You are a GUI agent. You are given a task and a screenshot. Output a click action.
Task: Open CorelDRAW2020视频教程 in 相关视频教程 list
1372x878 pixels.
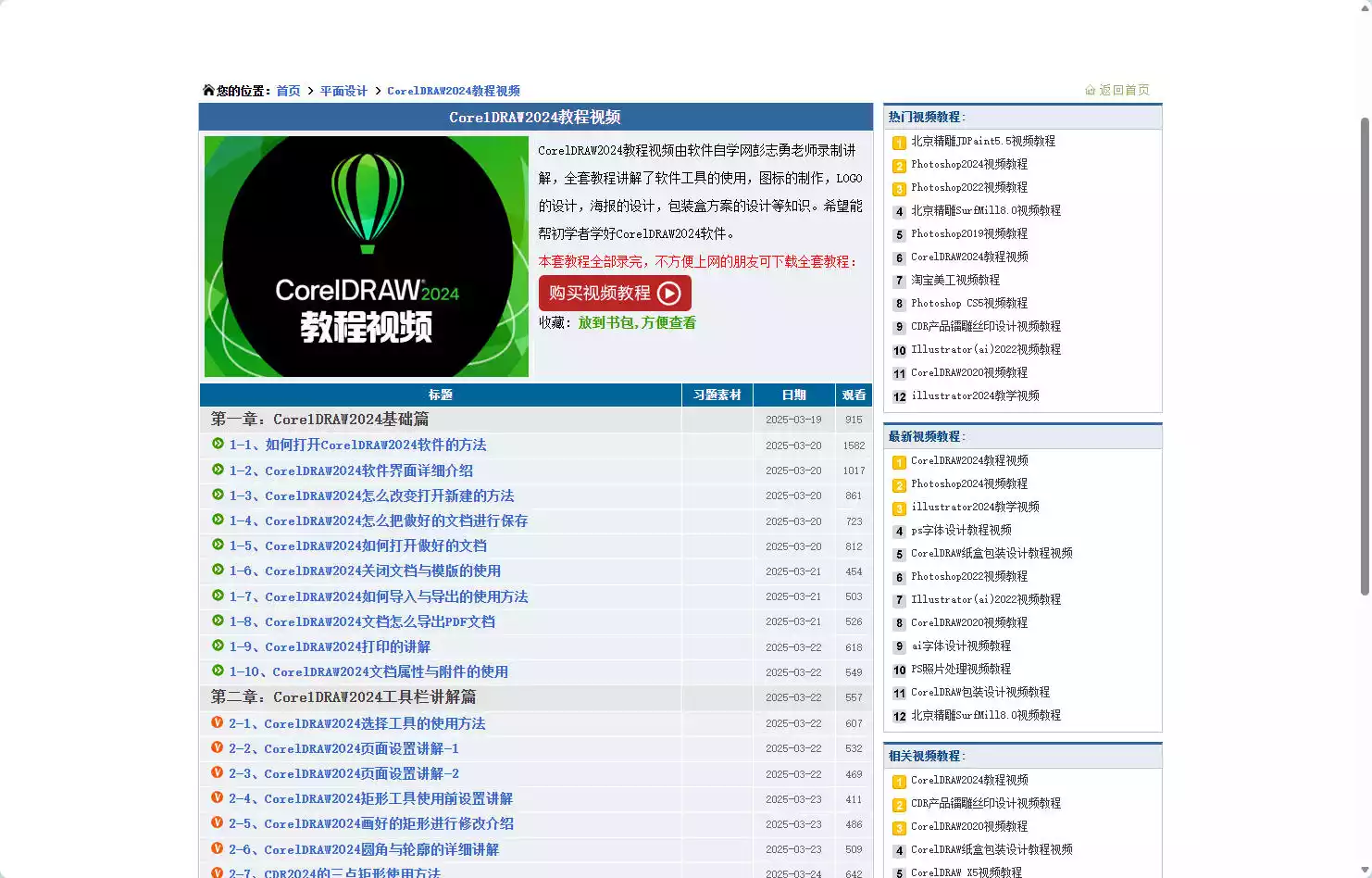[x=969, y=827]
